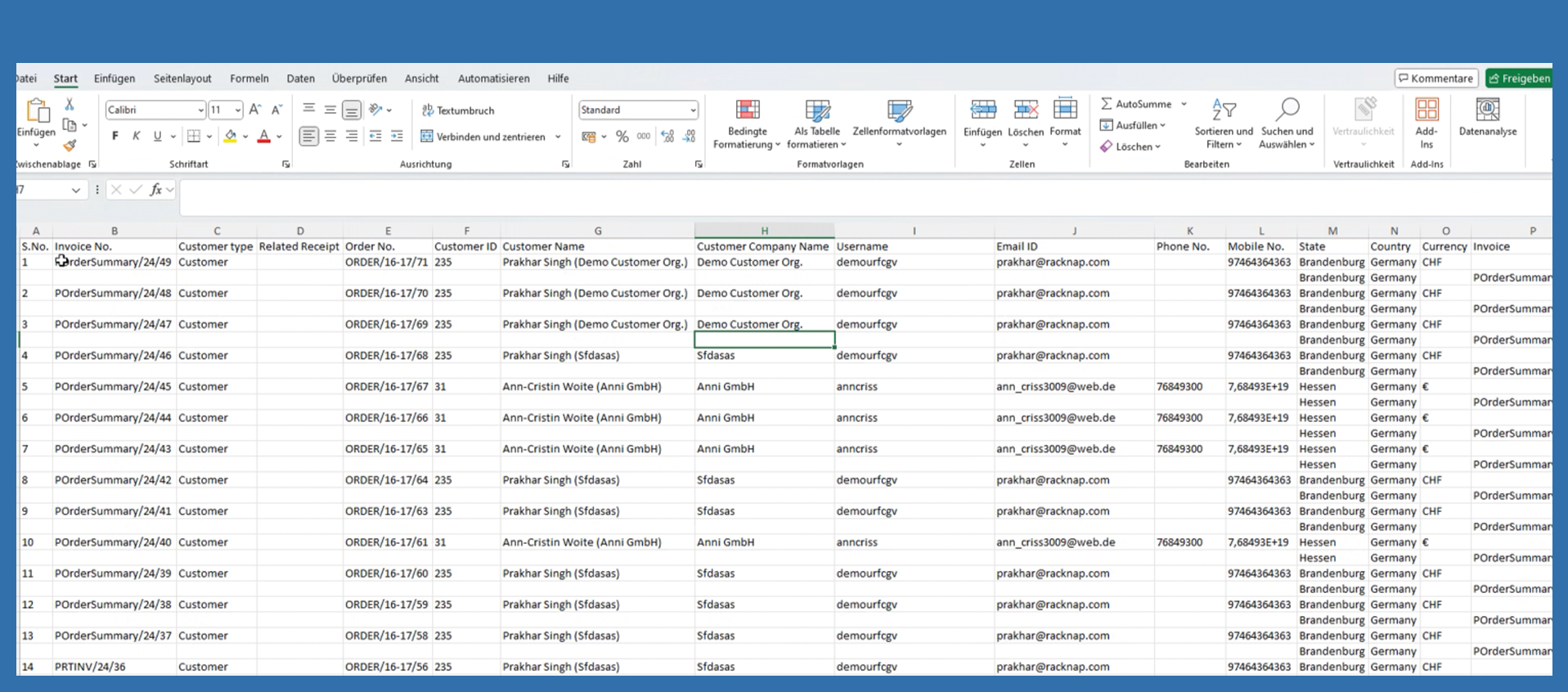Click the scissors cut icon

[x=70, y=105]
